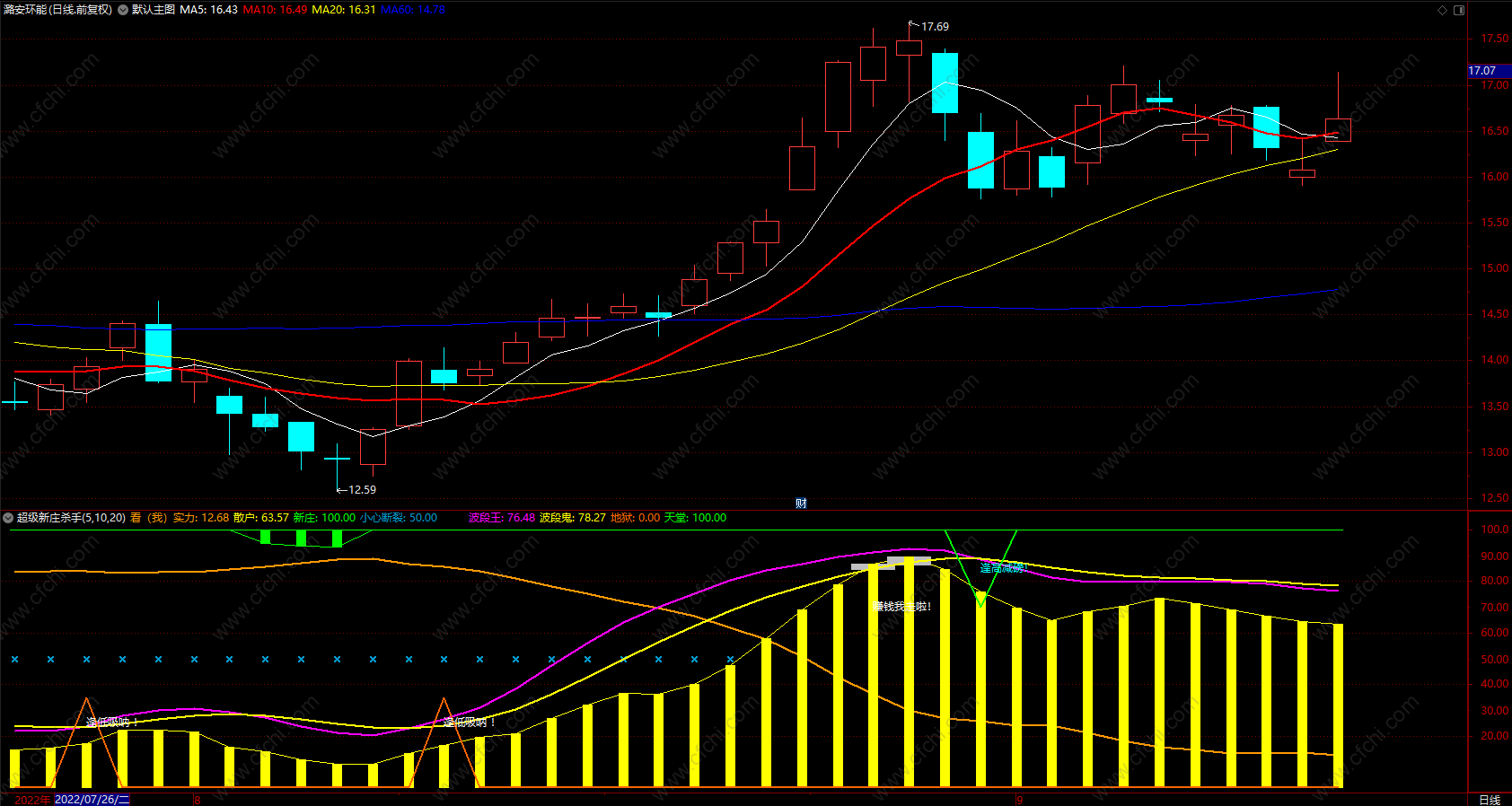Click the 小心断裂: 50.00 readout
This screenshot has width=1512, height=806.
point(399,518)
